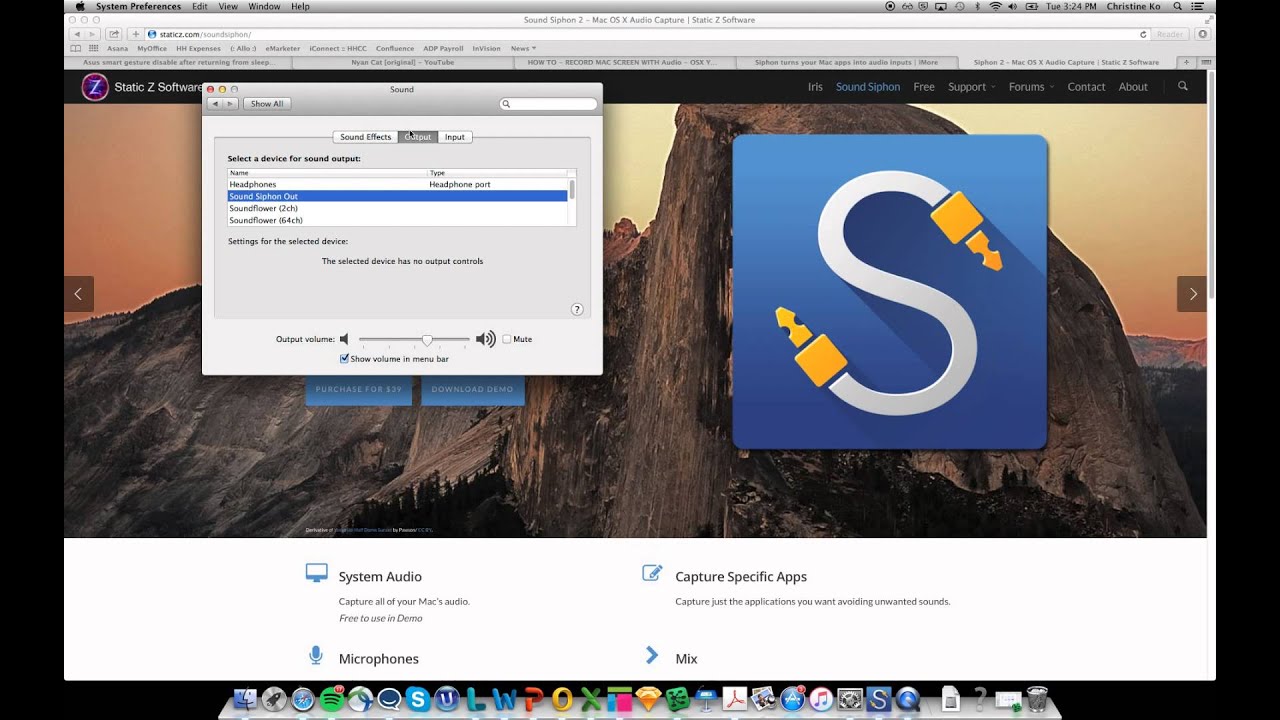The width and height of the screenshot is (1280, 720).
Task: Select the Output tab
Action: coord(418,137)
